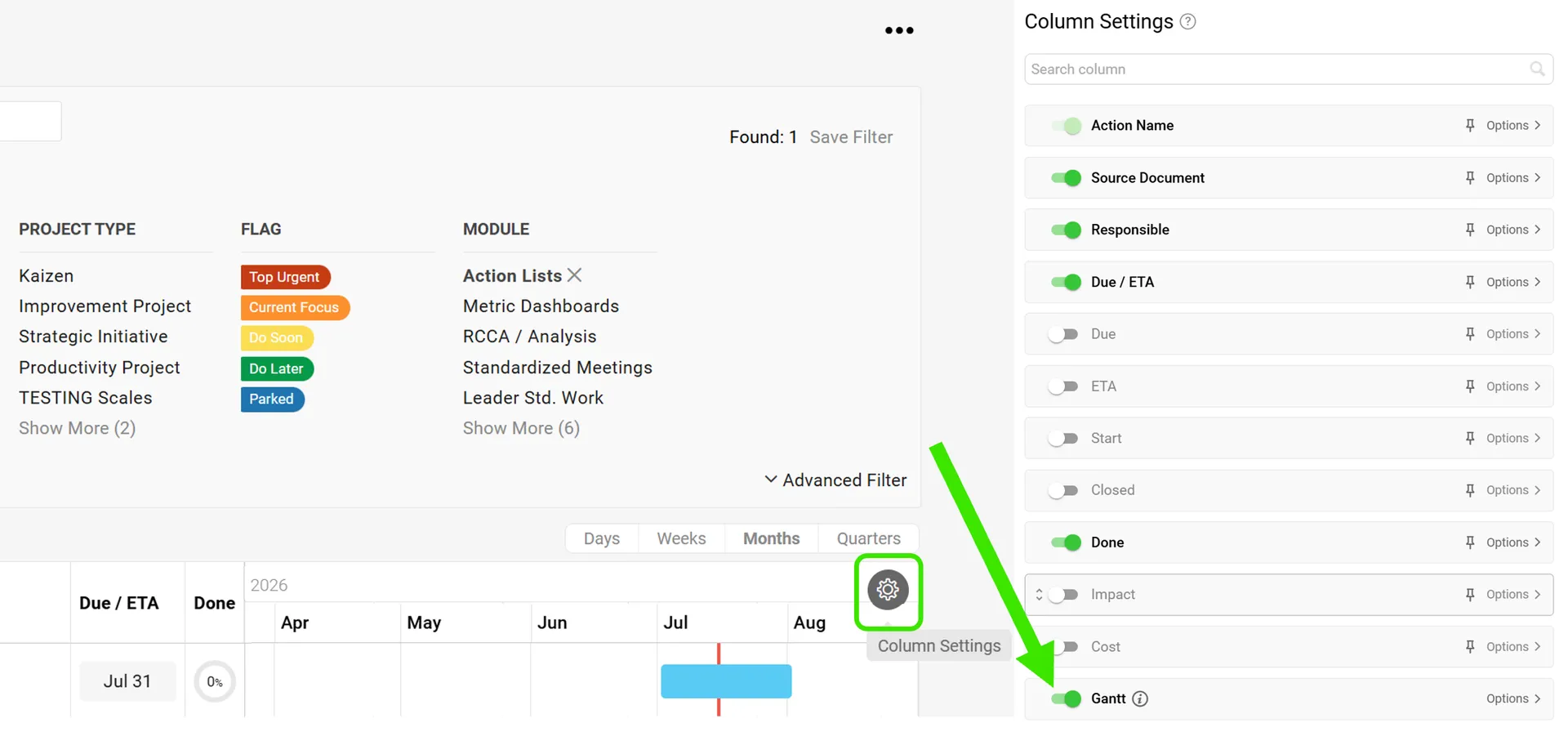Pin the Done column
The width and height of the screenshot is (1568, 732).
(1470, 542)
